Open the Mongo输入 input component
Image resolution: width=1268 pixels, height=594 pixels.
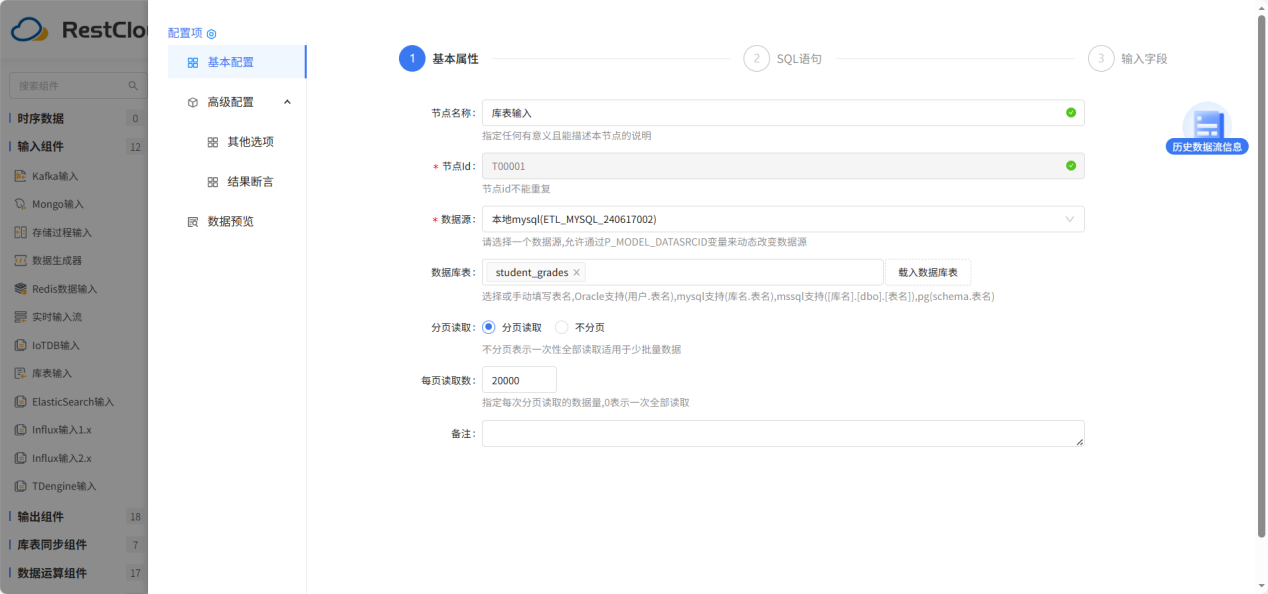pos(55,203)
